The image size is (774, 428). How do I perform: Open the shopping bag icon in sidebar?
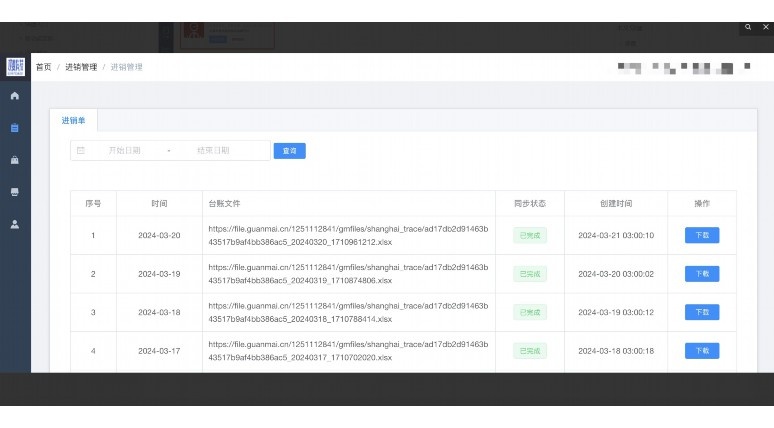pyautogui.click(x=15, y=160)
